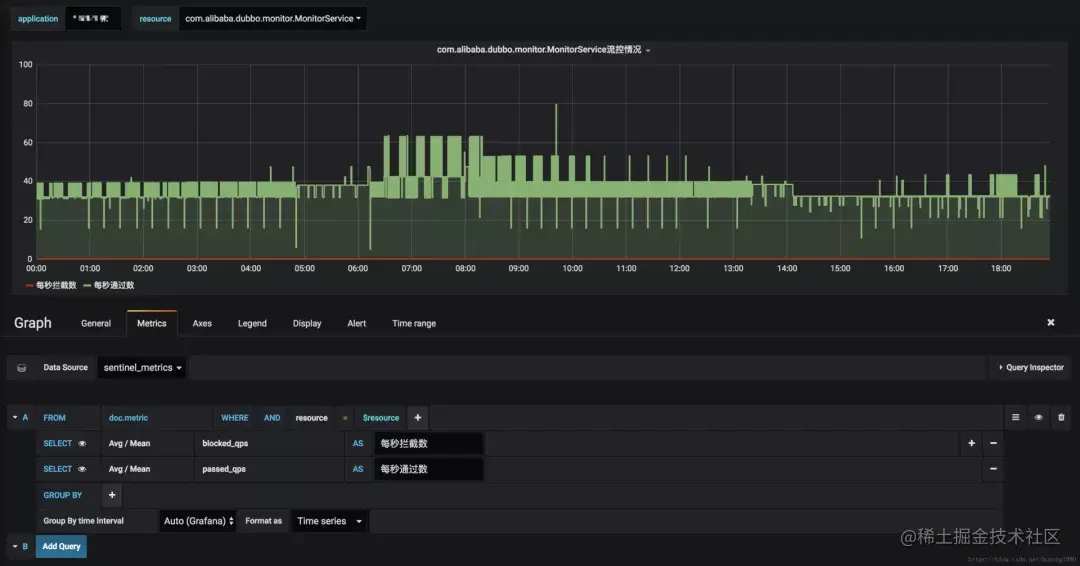1080x566 pixels.
Task: Click the Add Query button
Action: pos(61,547)
